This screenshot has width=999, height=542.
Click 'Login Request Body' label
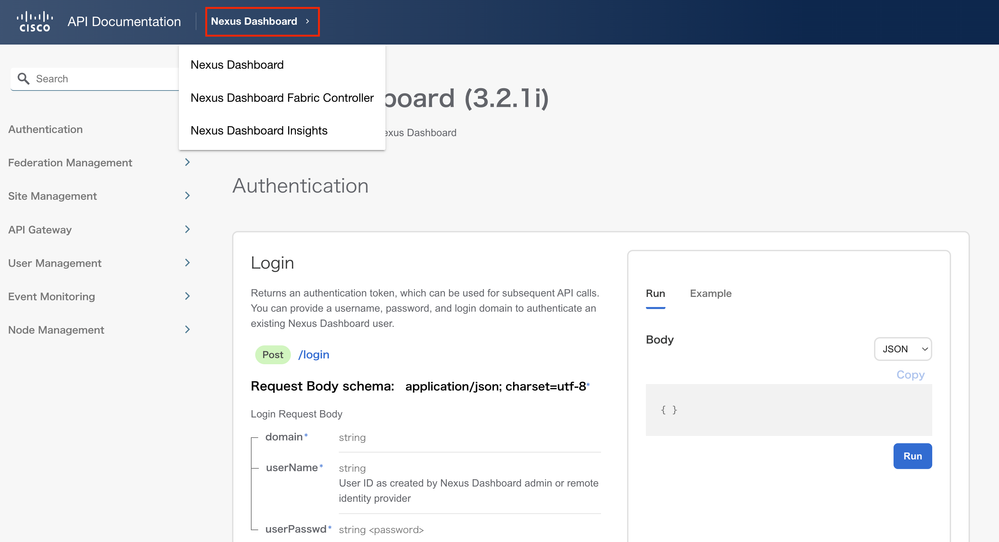pos(296,414)
